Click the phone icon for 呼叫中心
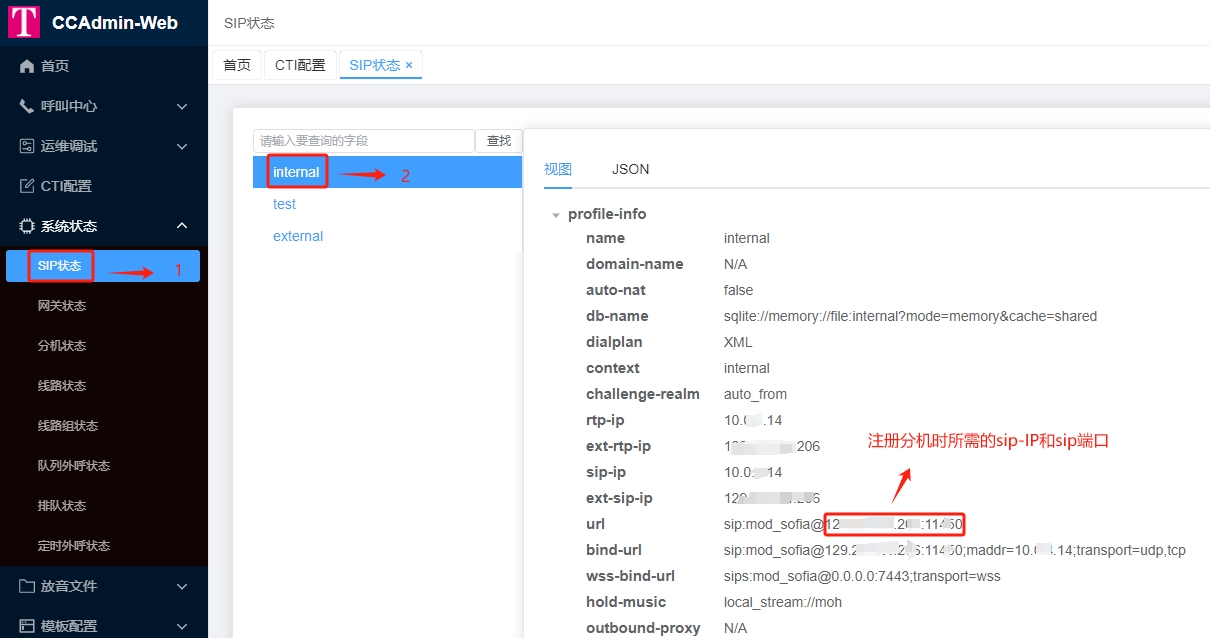The image size is (1210, 638). coord(27,106)
